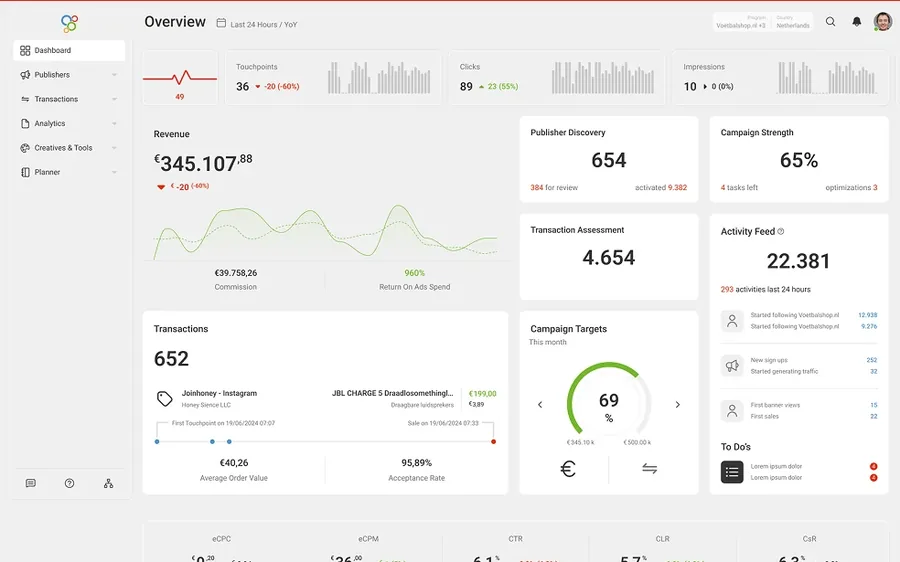Click the Transaction Assessment value 4.654

pos(609,258)
